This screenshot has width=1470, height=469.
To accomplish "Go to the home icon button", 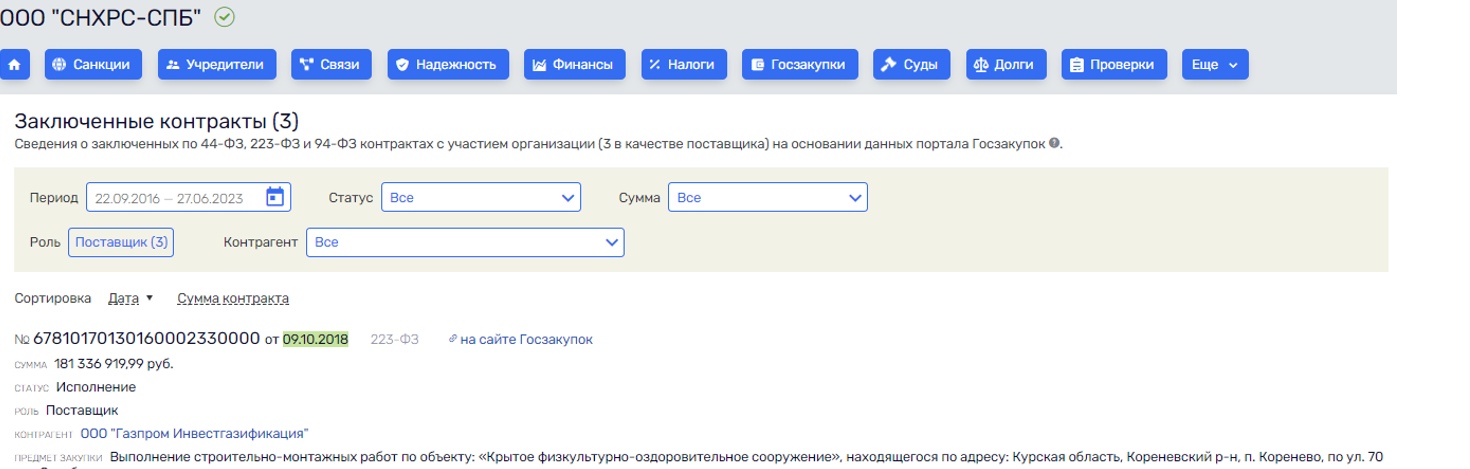I will coord(15,64).
